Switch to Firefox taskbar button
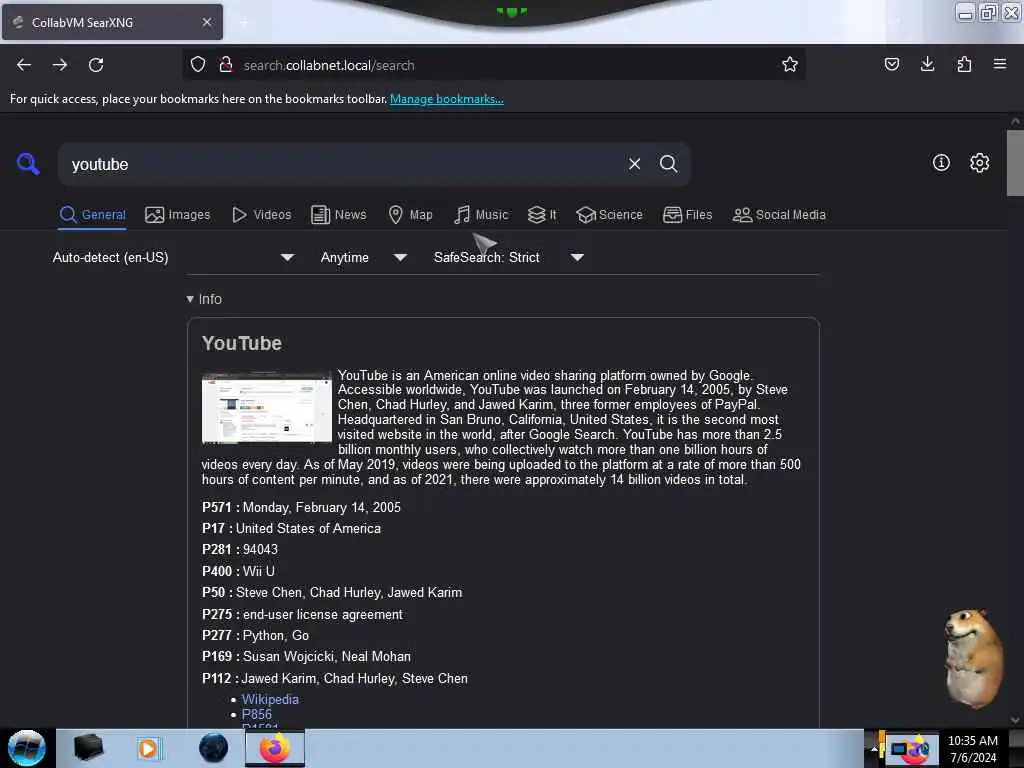This screenshot has width=1024, height=768. tap(275, 748)
